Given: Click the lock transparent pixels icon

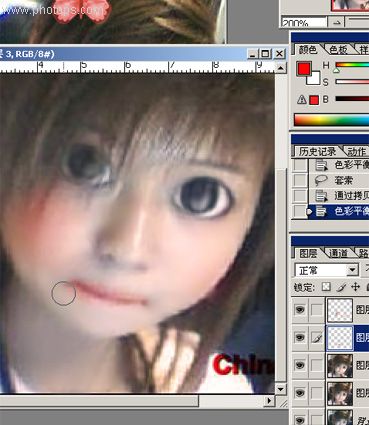Looking at the screenshot, I should tap(326, 287).
